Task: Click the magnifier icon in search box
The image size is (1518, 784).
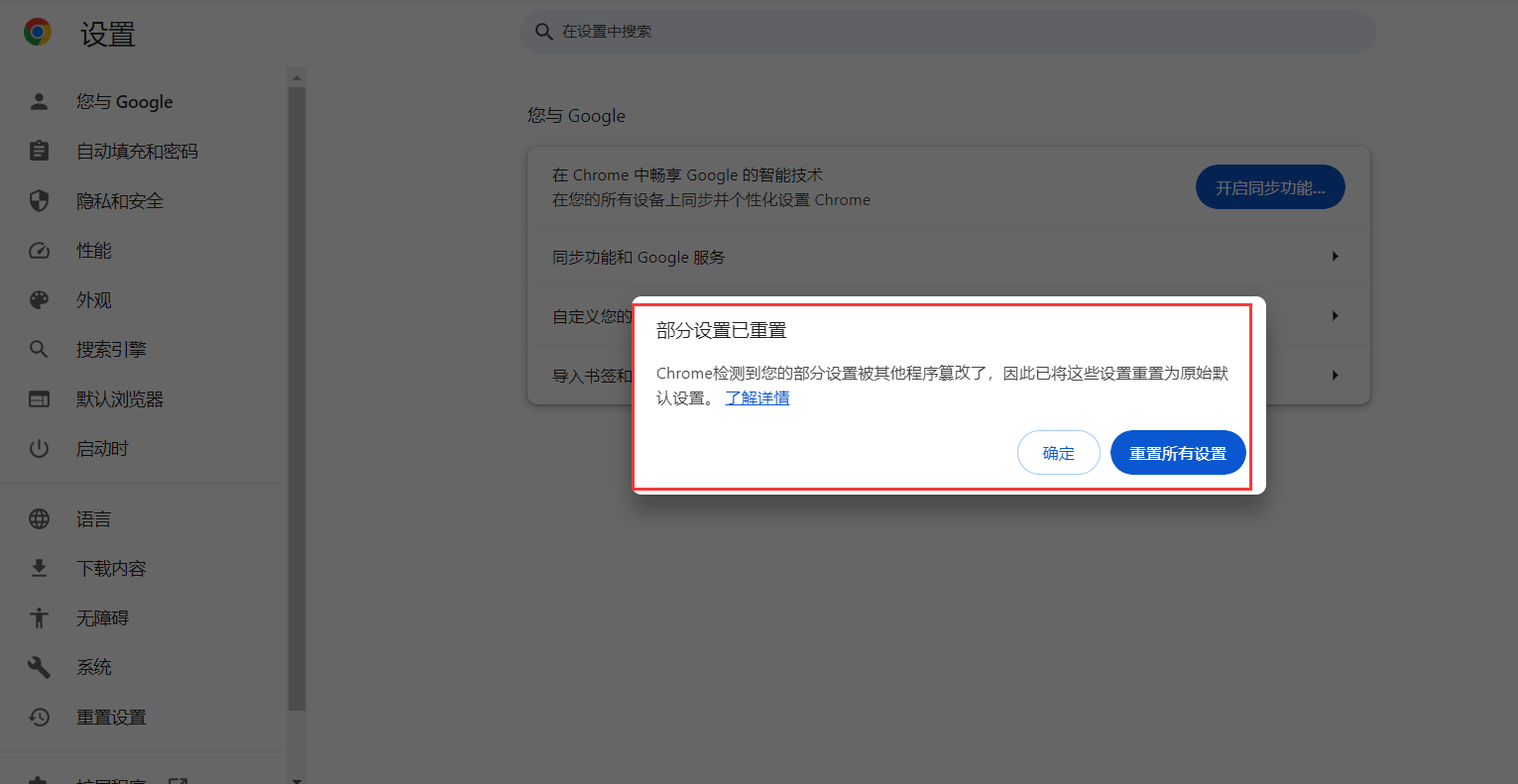Action: point(543,32)
